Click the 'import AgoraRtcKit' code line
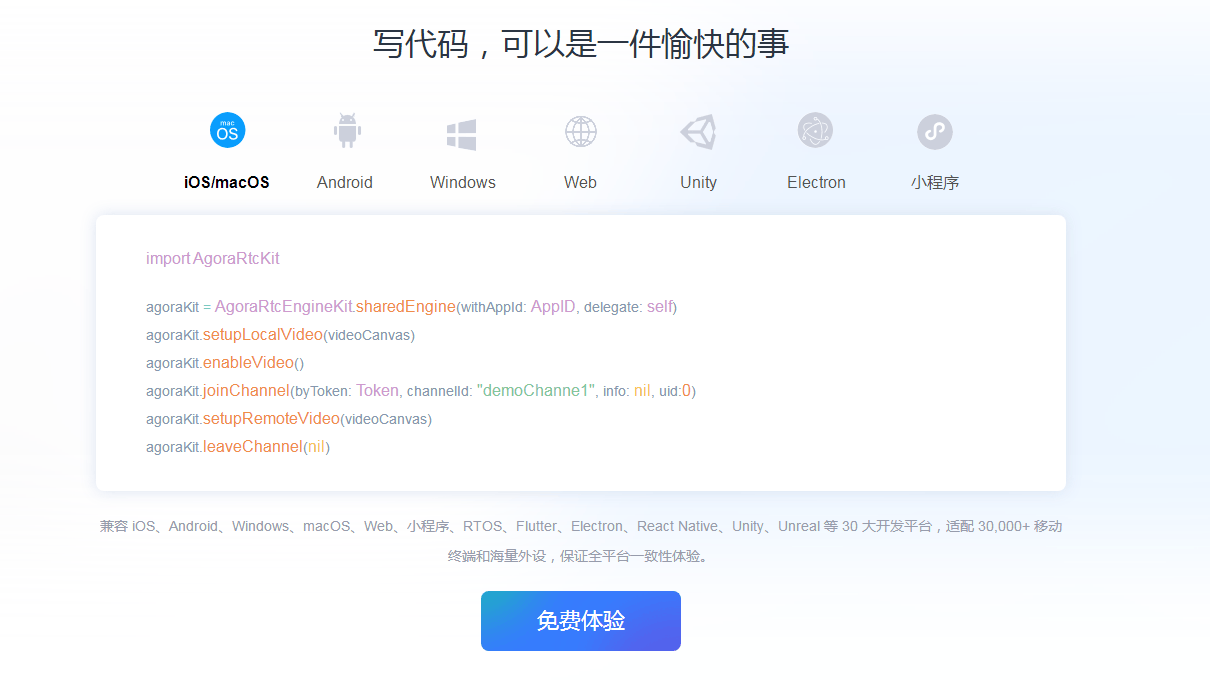Image resolution: width=1210 pixels, height=680 pixels. tap(213, 258)
